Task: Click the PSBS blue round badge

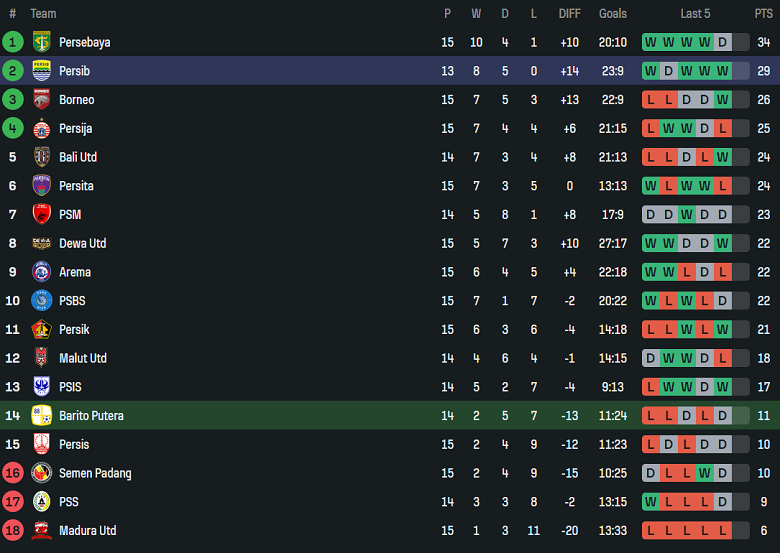Action: point(41,300)
